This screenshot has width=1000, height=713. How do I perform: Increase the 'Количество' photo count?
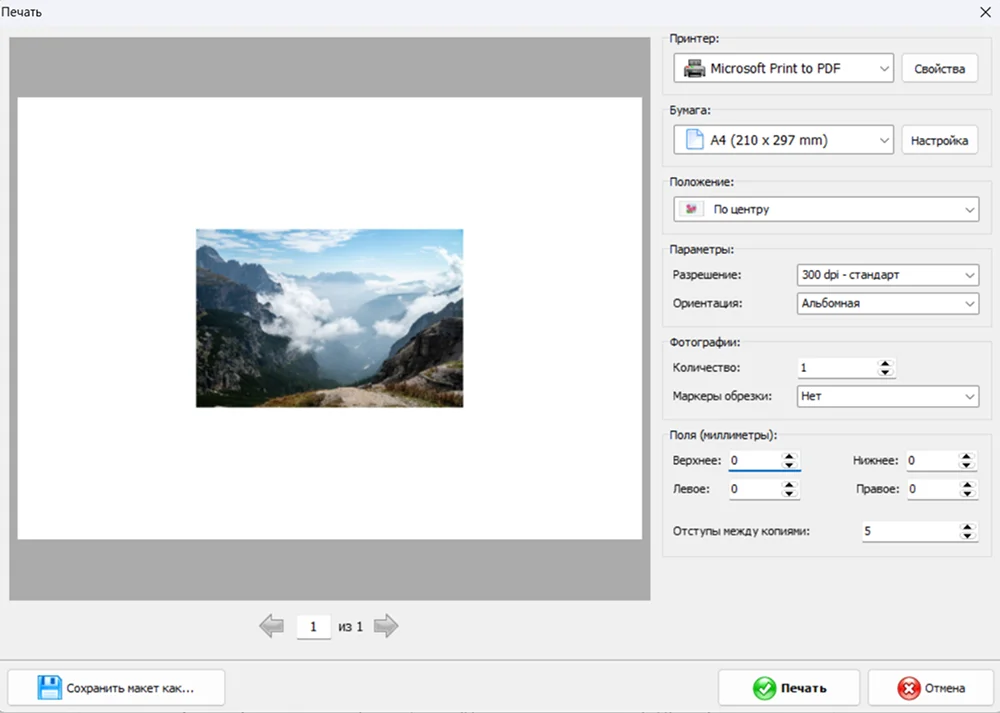885,364
